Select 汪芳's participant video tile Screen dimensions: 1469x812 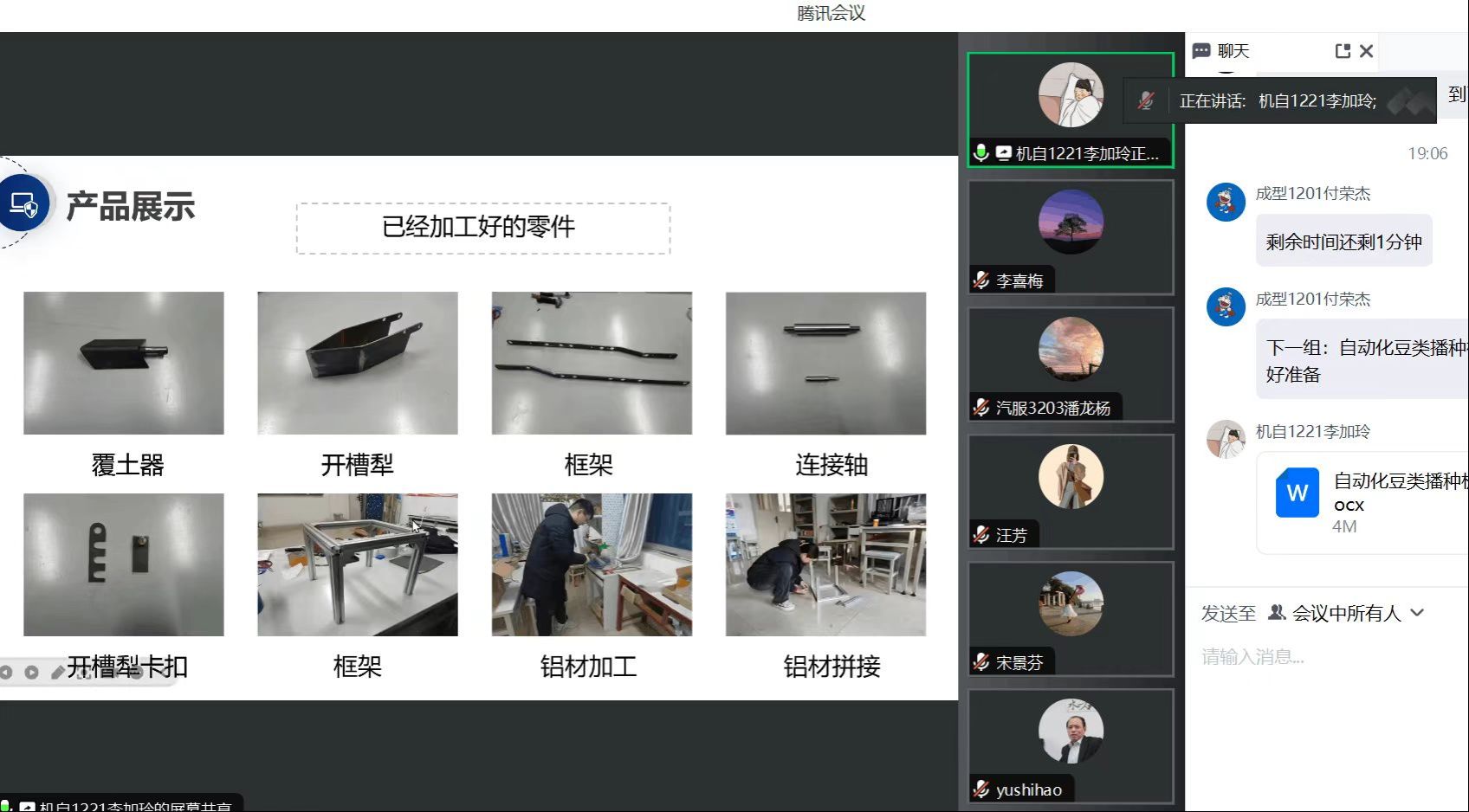coord(1071,491)
